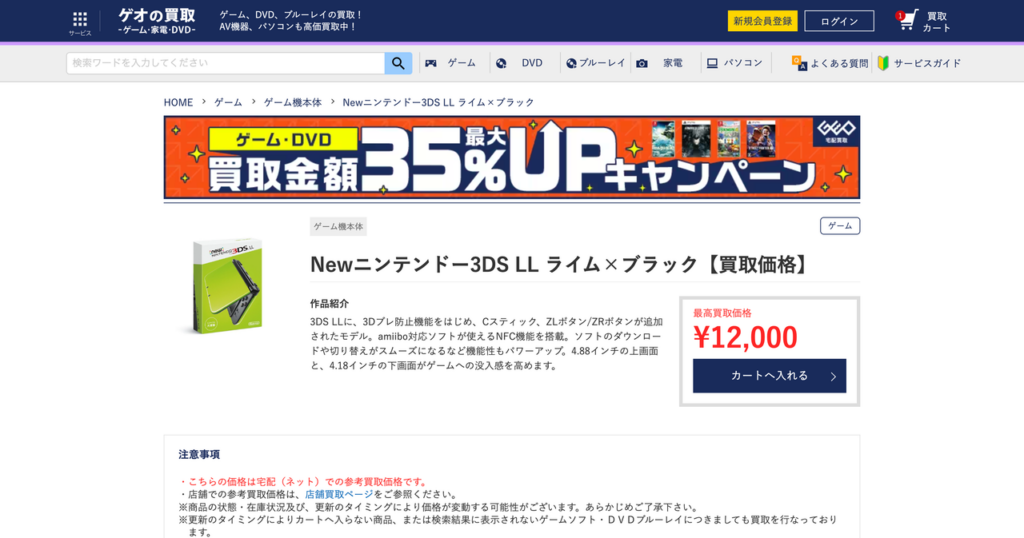The image size is (1024, 538).
Task: Click the camera icon for 家電
Action: [x=642, y=63]
